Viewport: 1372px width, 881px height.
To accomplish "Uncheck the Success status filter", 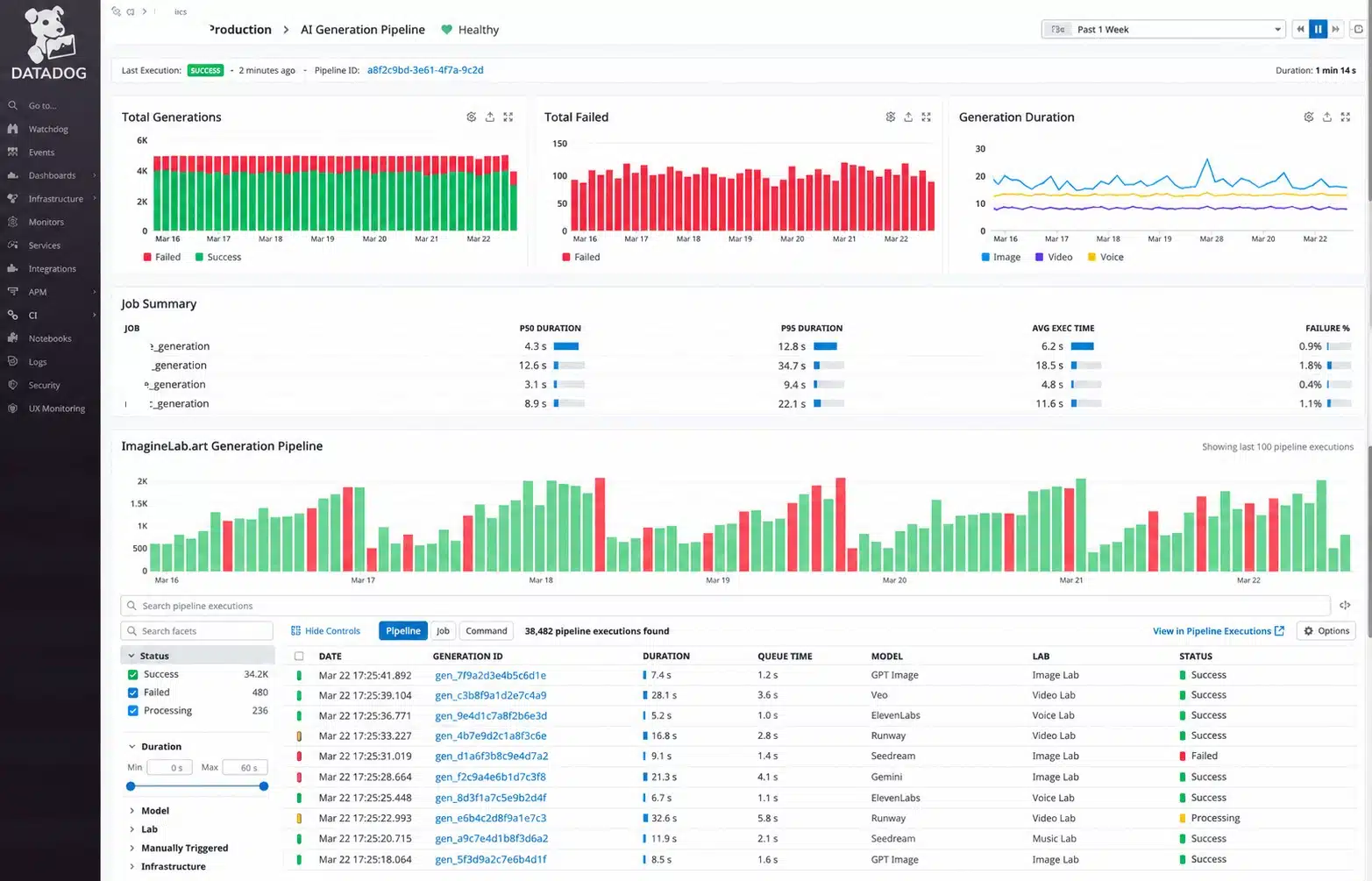I will (133, 675).
